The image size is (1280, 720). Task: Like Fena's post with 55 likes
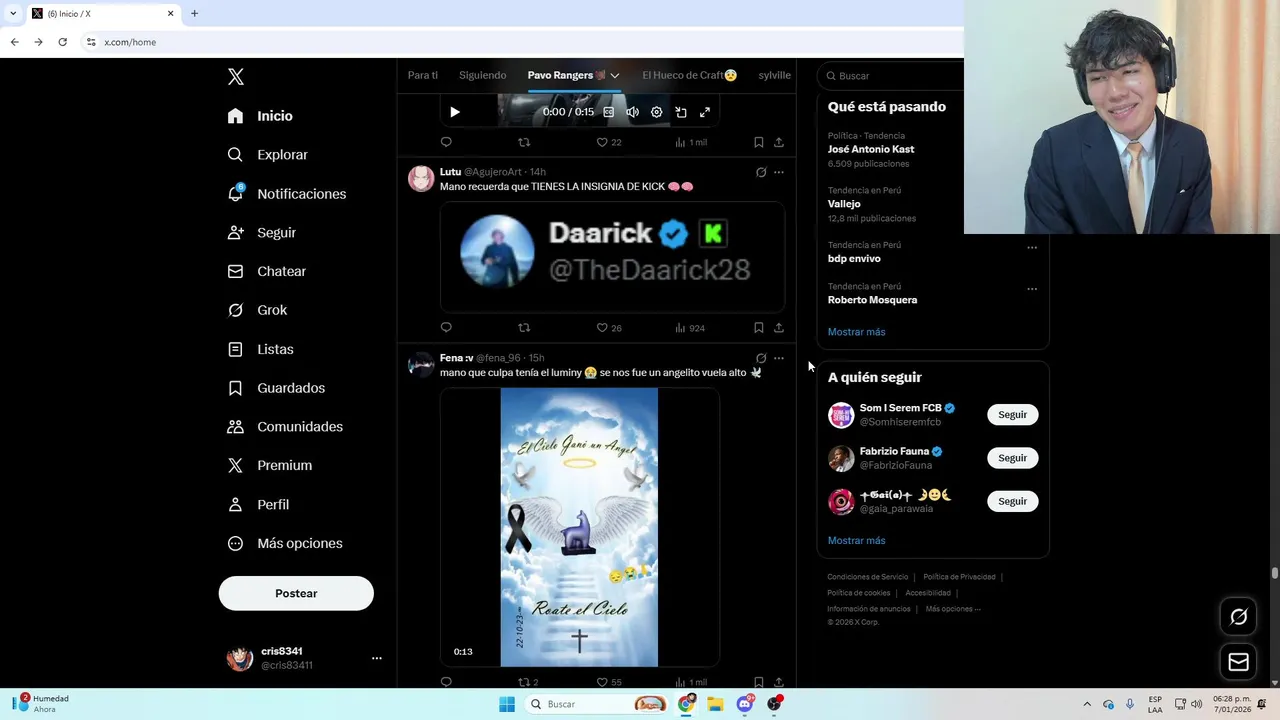coord(609,682)
